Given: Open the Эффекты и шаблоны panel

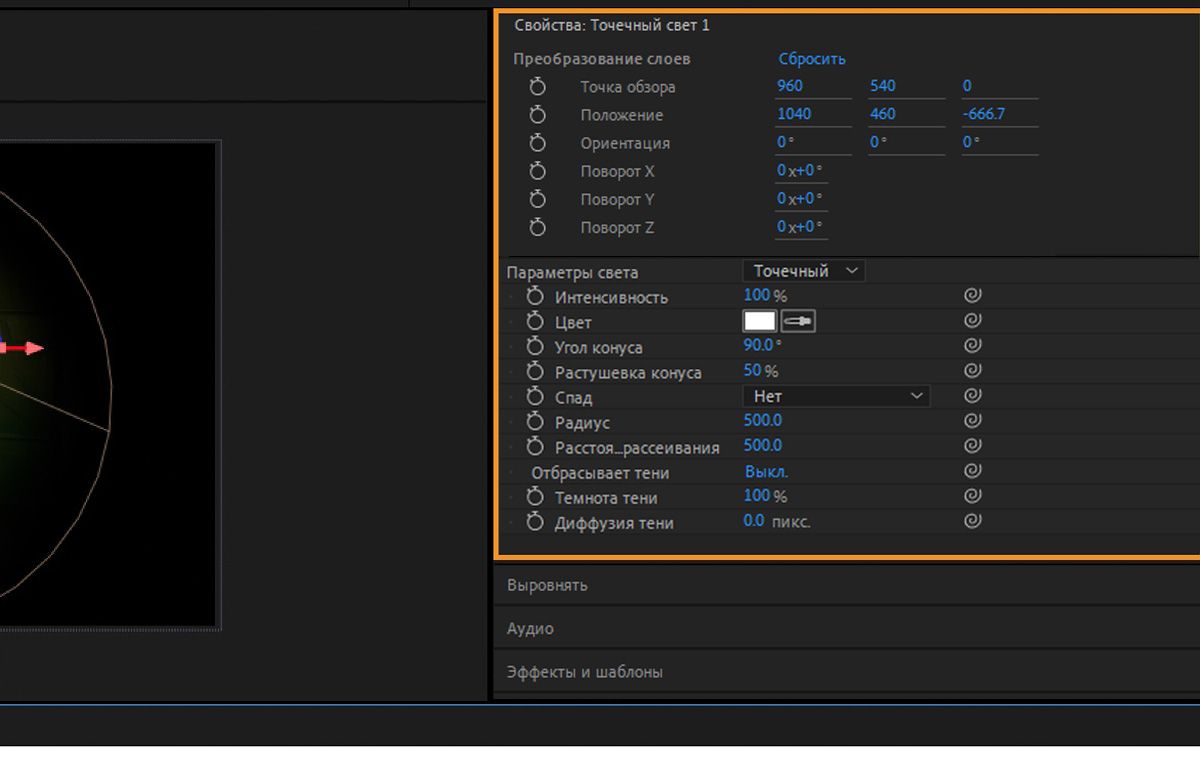Looking at the screenshot, I should (584, 672).
